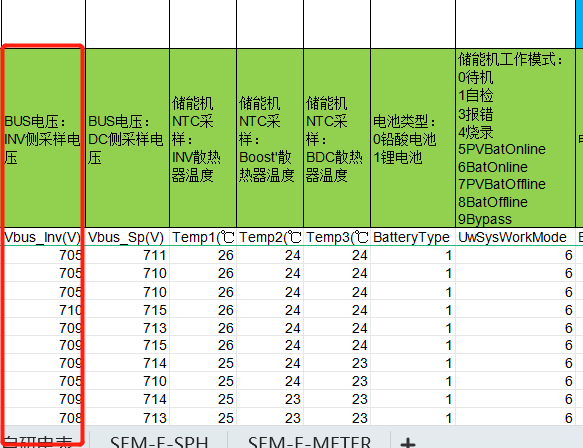Select the Vbus_Inv(V) column header cell
This screenshot has width=583, height=448.
[43, 237]
